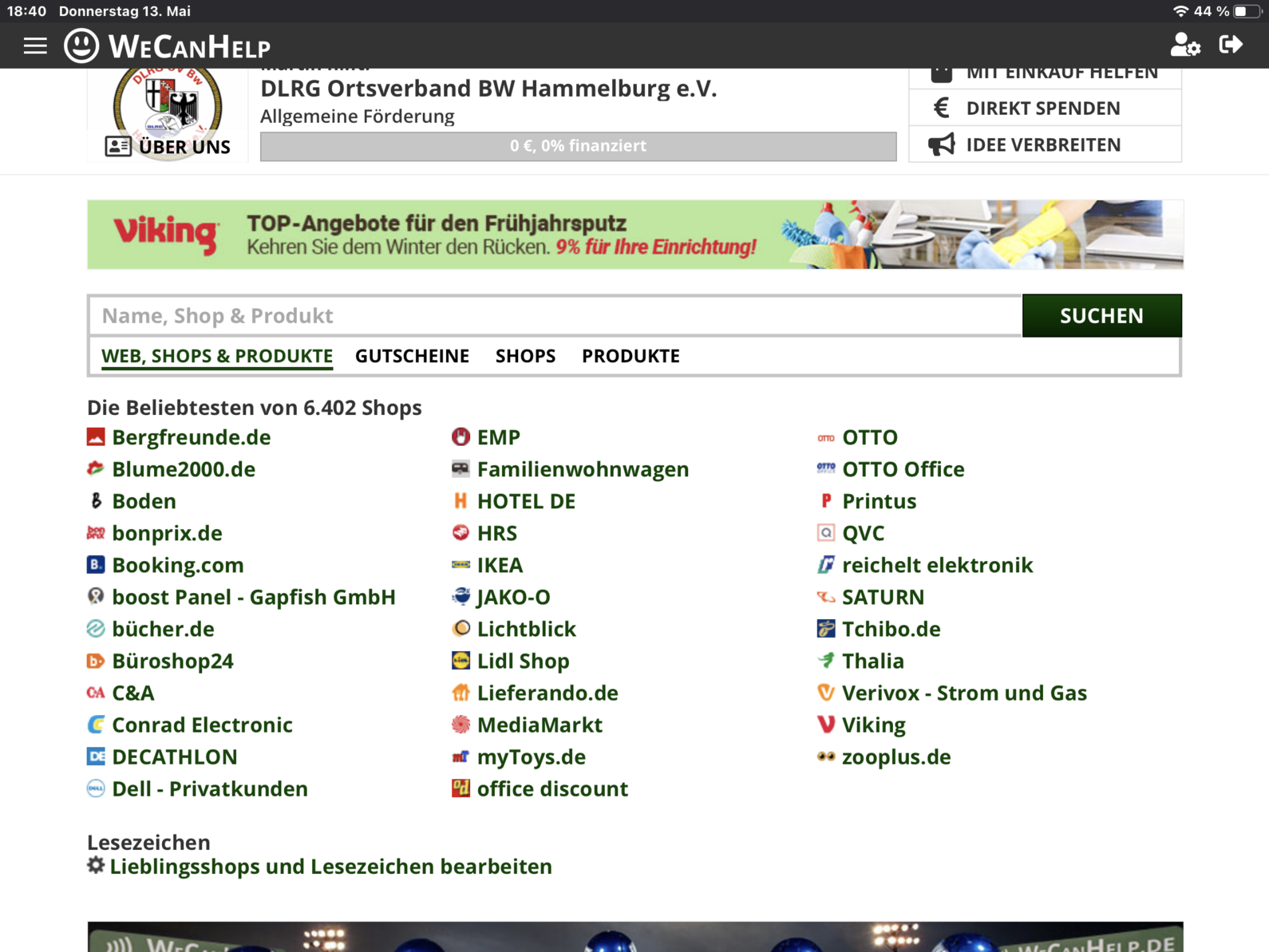Click the Conrad Electronic icon
Viewport: 1269px width, 952px height.
pos(96,725)
